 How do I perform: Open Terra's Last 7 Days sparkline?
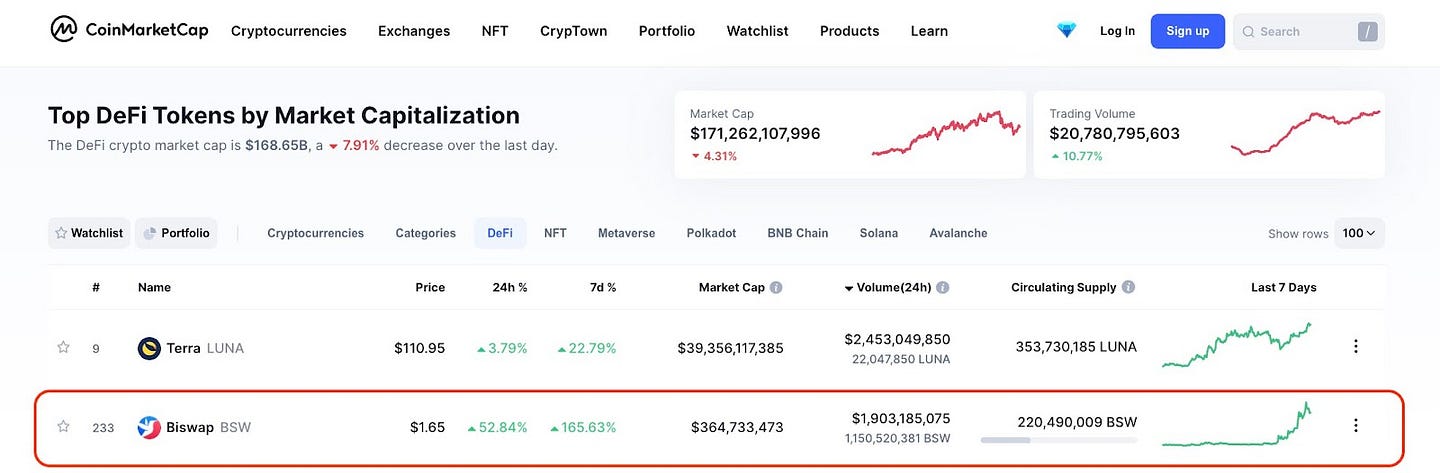coord(1237,345)
